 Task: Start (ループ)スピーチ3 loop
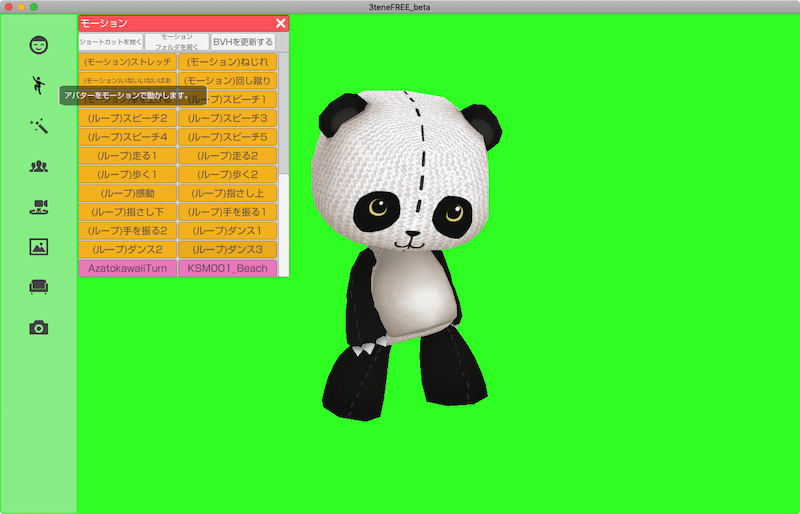click(228, 118)
